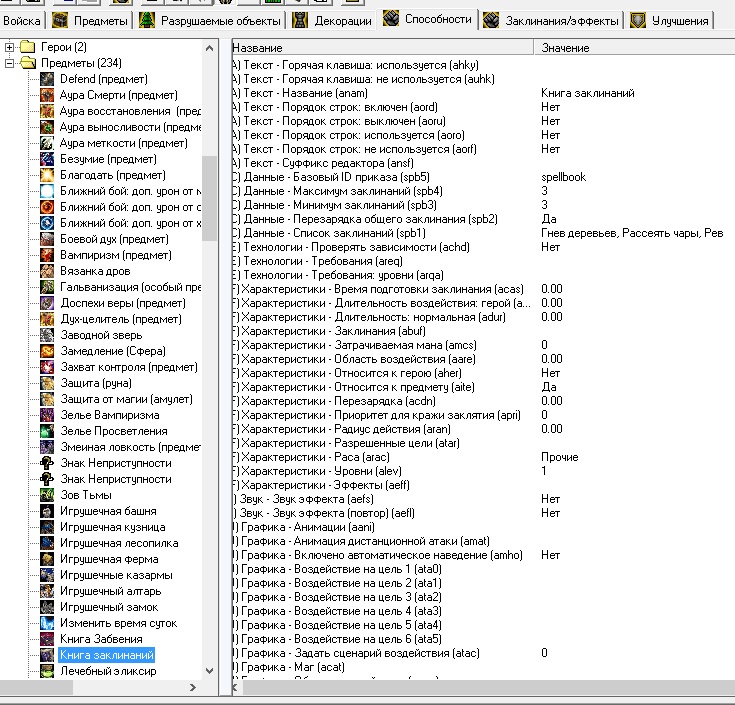
Task: Click the Аура выносливости ability icon
Action: tap(47, 127)
